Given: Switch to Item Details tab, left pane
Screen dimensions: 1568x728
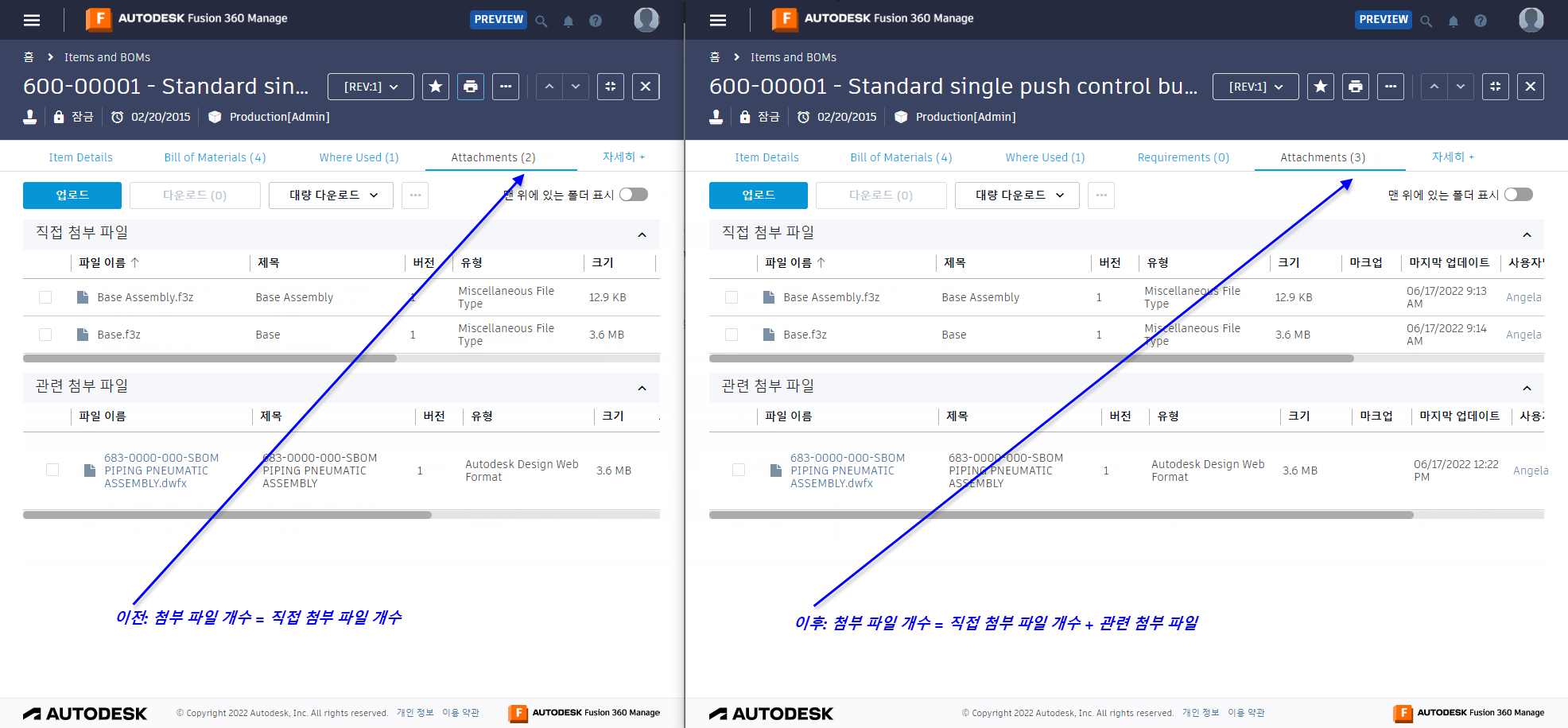Looking at the screenshot, I should (80, 157).
